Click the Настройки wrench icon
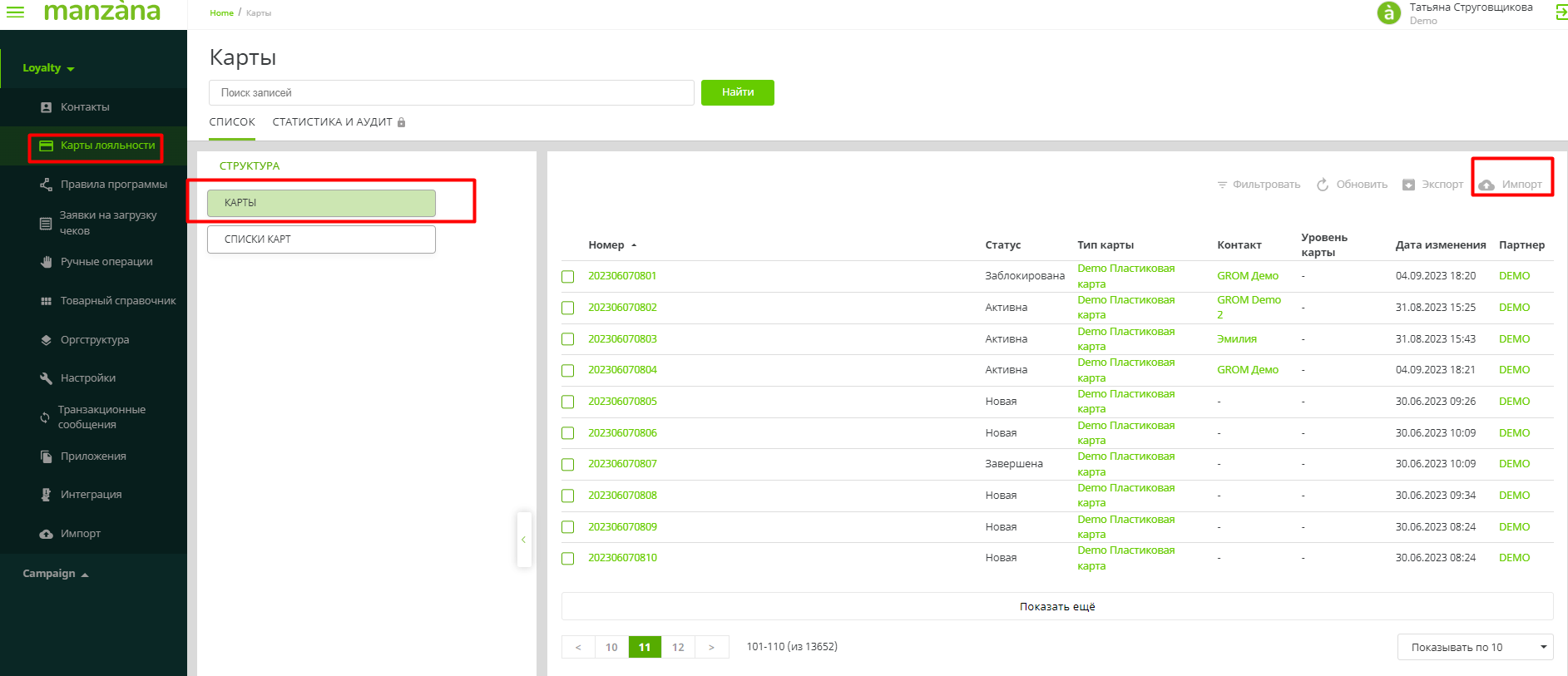The height and width of the screenshot is (676, 1568). 47,378
